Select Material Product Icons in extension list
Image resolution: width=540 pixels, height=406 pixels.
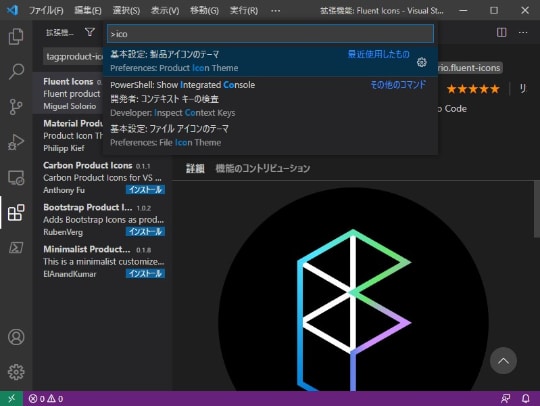pos(68,135)
